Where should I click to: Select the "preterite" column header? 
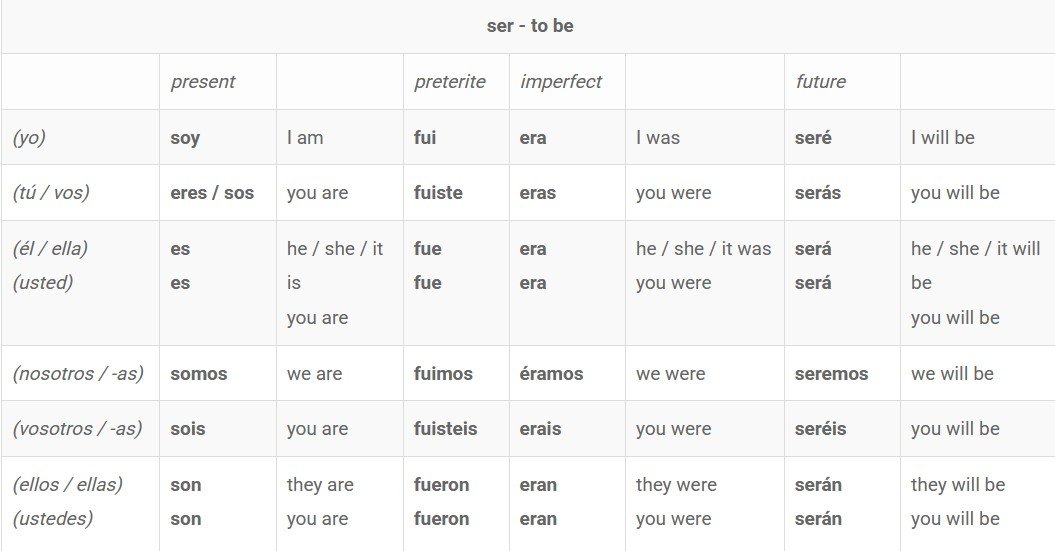[449, 82]
